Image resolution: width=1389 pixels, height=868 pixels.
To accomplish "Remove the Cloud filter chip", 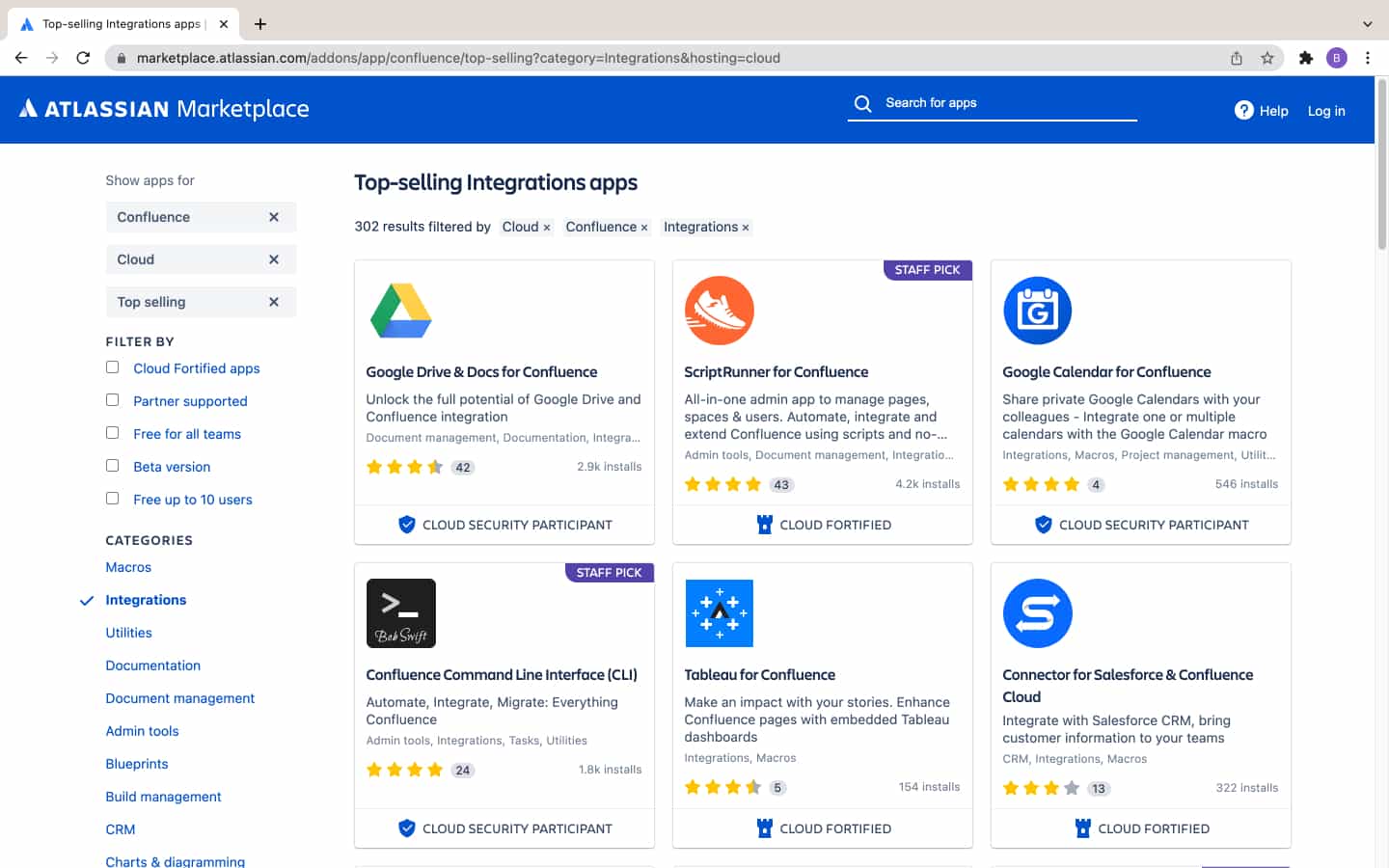I will point(273,258).
